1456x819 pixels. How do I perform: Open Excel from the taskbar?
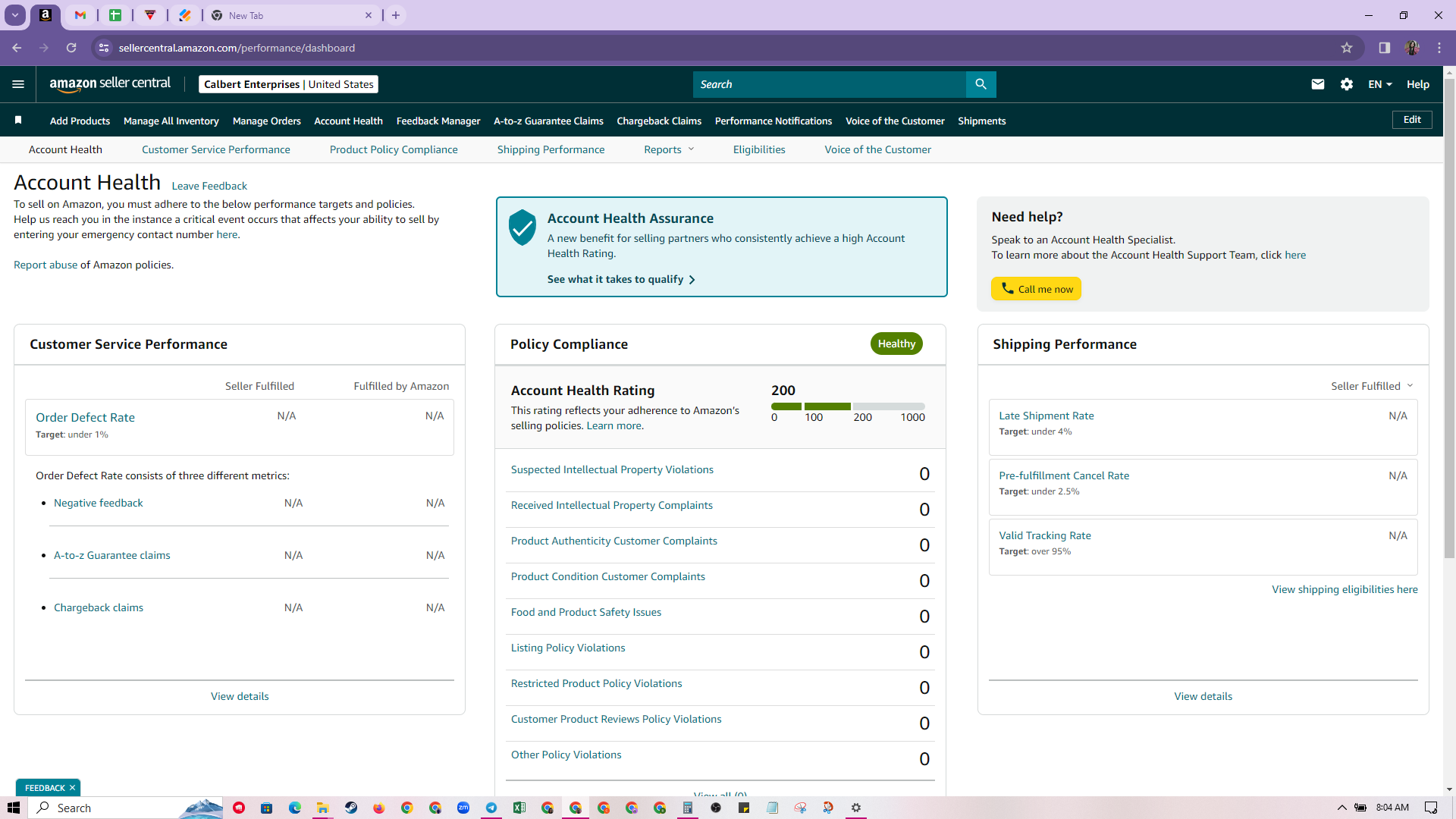[519, 808]
